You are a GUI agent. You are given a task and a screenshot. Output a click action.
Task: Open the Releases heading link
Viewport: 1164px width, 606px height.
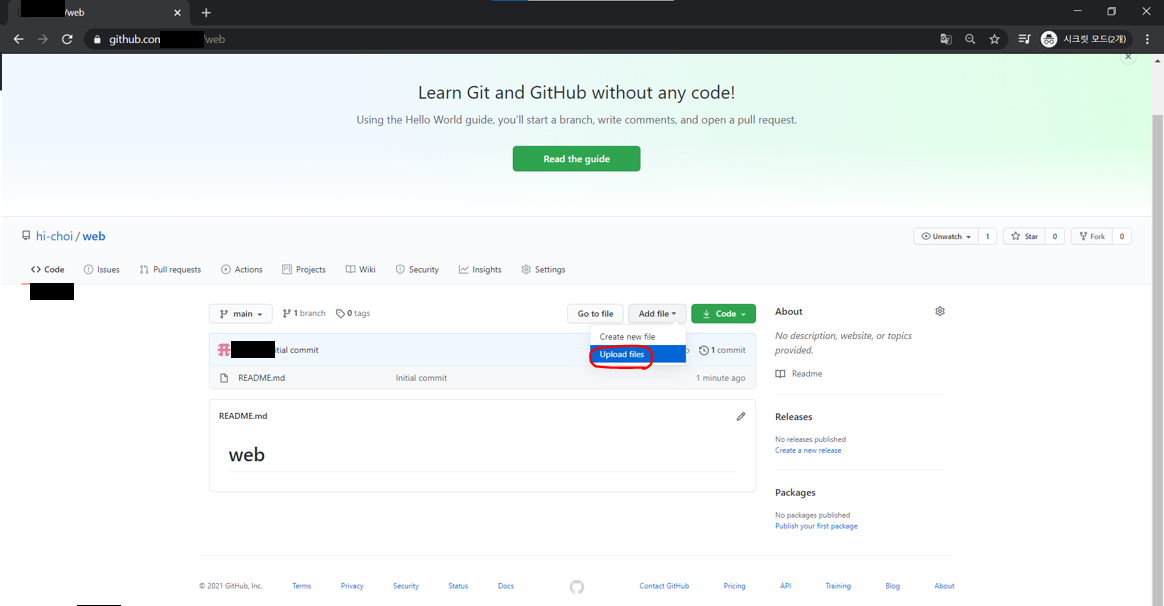coord(794,417)
